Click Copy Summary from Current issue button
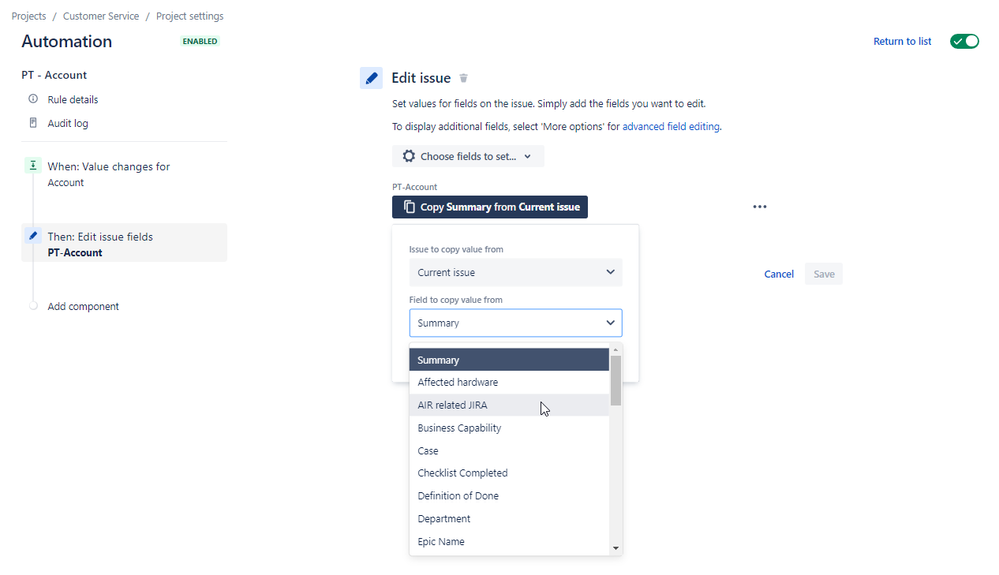 click(x=490, y=207)
